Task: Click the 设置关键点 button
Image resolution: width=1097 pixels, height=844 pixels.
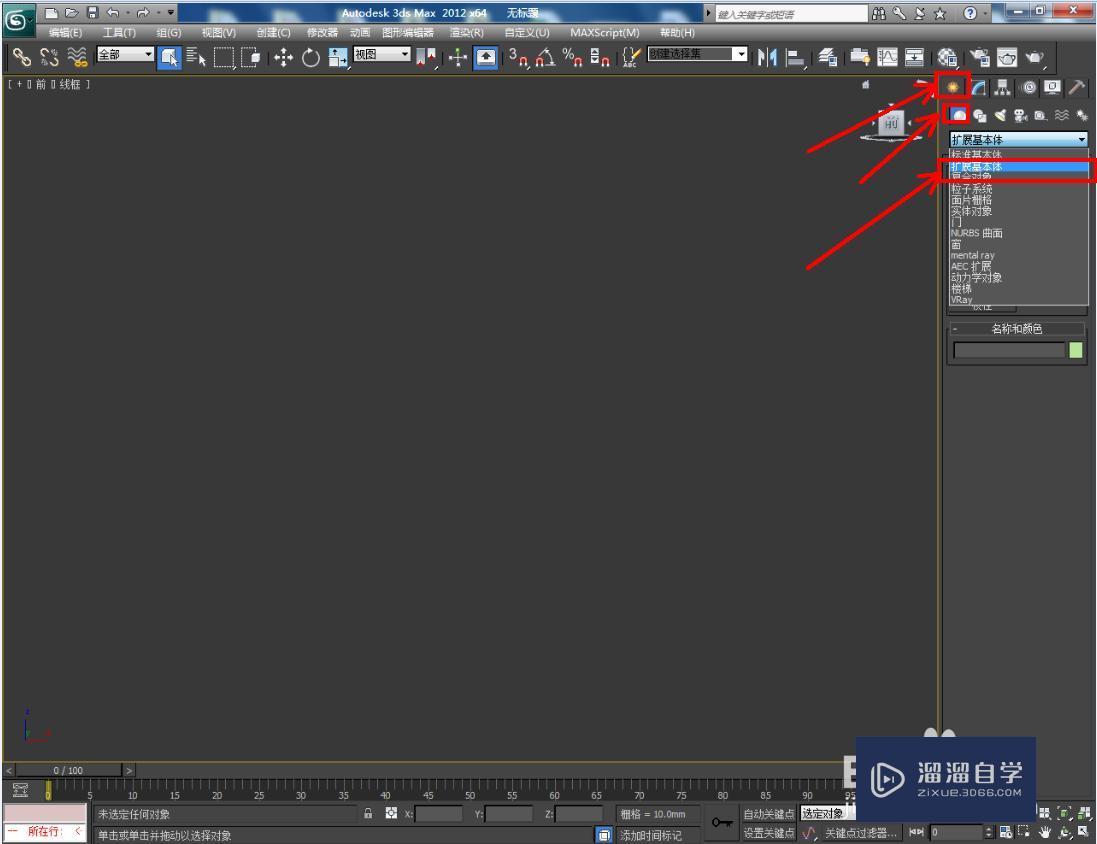Action: [x=768, y=833]
